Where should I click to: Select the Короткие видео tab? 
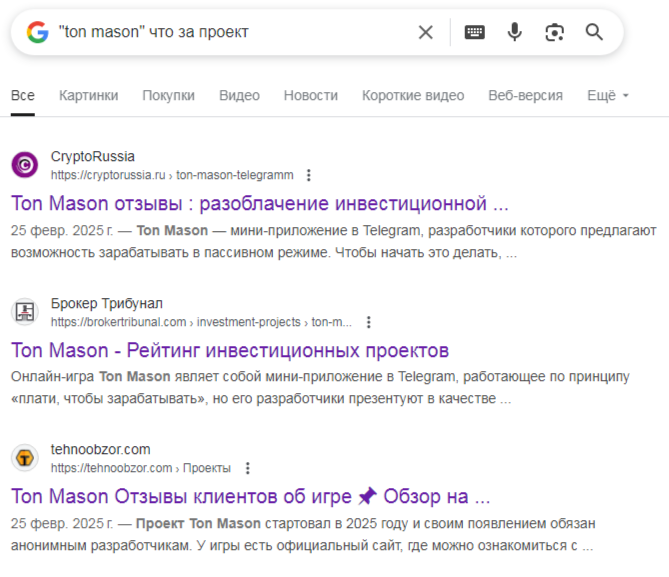(x=413, y=95)
